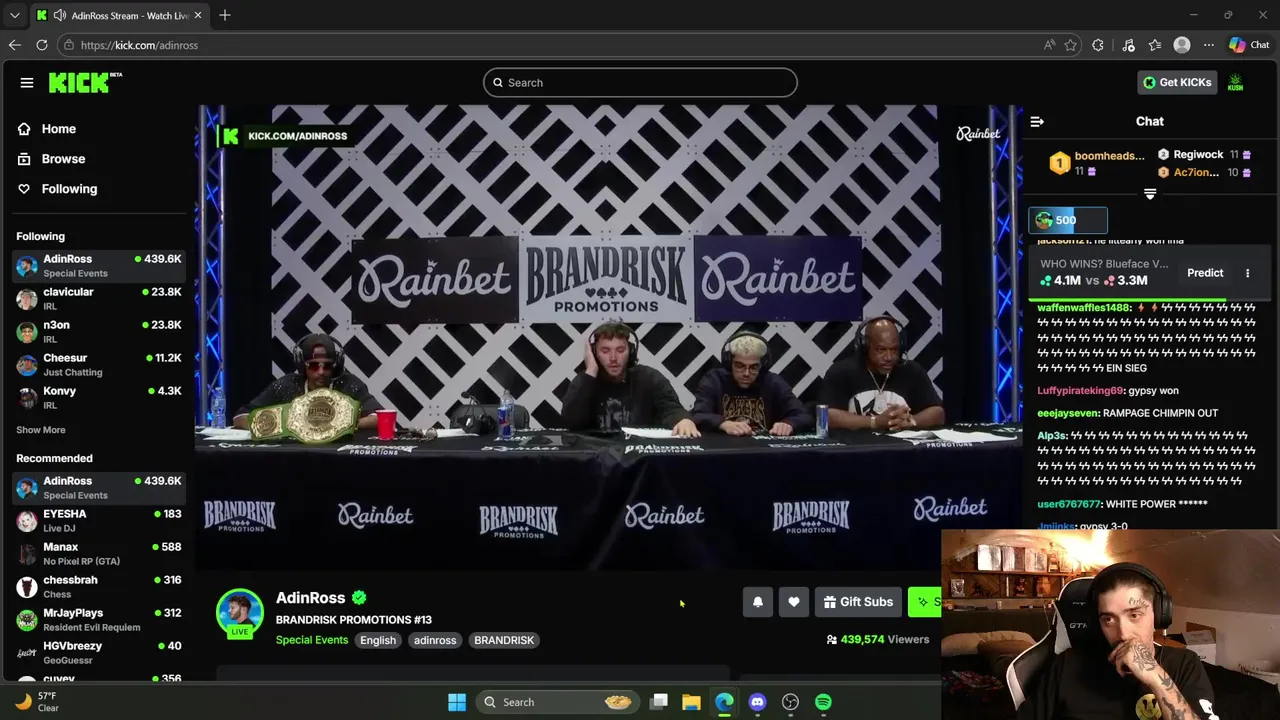Click the adinross tag
The width and height of the screenshot is (1280, 720).
[435, 640]
